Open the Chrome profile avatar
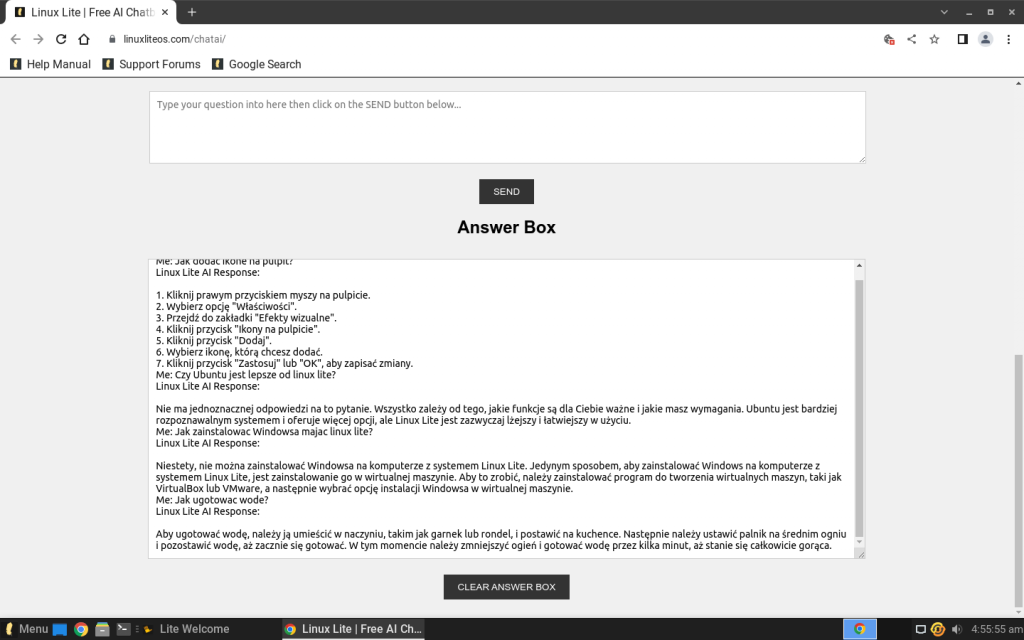 (x=987, y=39)
